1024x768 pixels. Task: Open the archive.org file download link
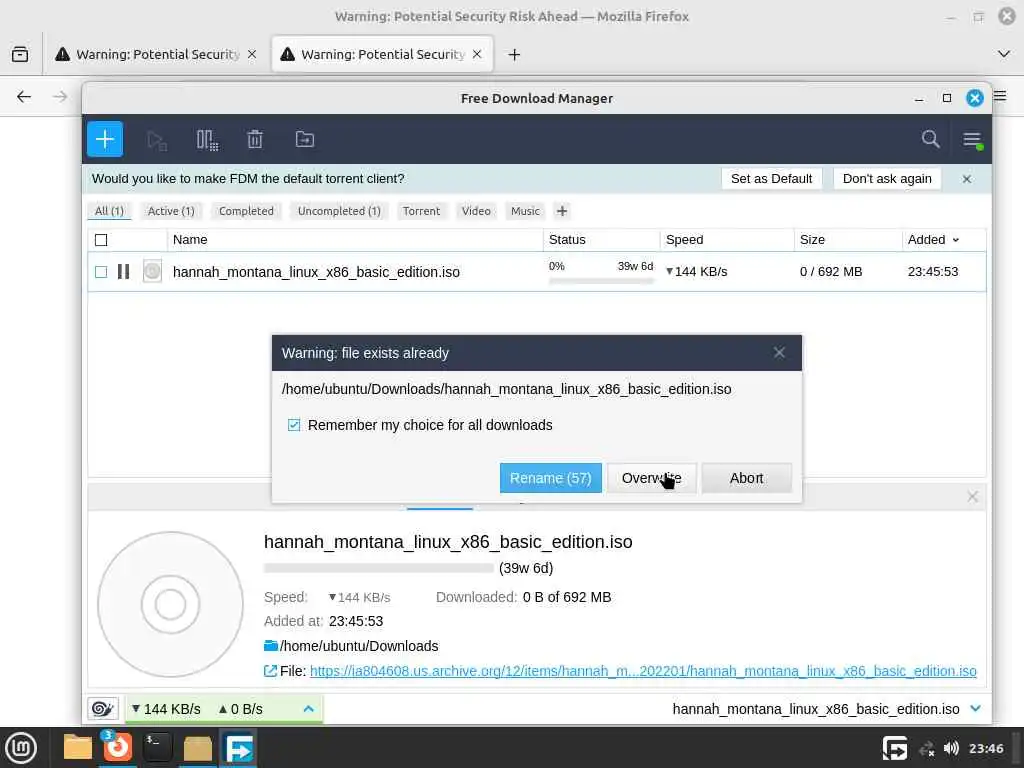click(x=643, y=671)
